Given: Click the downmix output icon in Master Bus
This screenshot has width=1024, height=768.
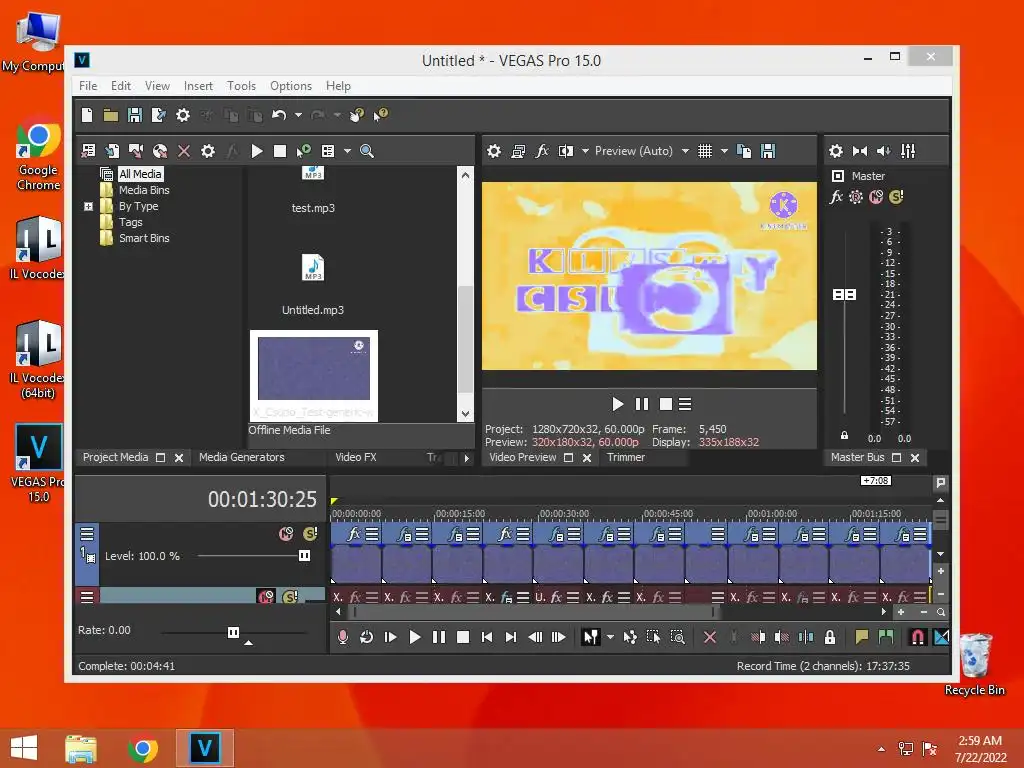Looking at the screenshot, I should (x=859, y=152).
